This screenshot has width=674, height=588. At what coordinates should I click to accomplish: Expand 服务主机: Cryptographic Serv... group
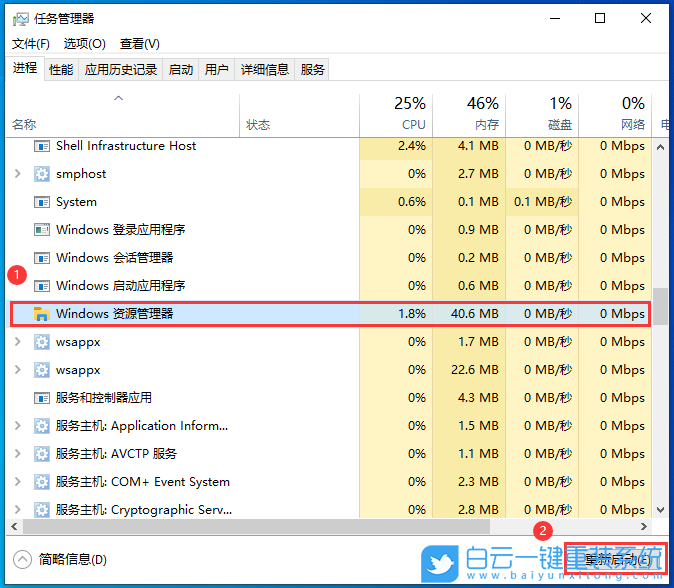[x=18, y=509]
